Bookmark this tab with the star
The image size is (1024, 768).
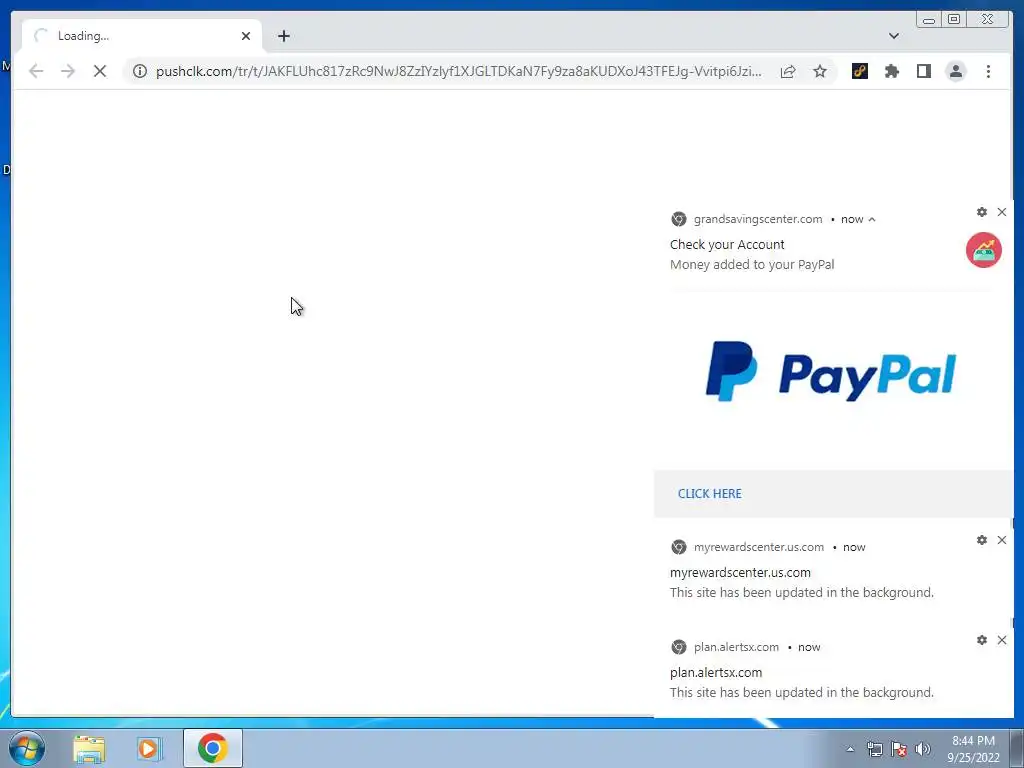coord(820,71)
